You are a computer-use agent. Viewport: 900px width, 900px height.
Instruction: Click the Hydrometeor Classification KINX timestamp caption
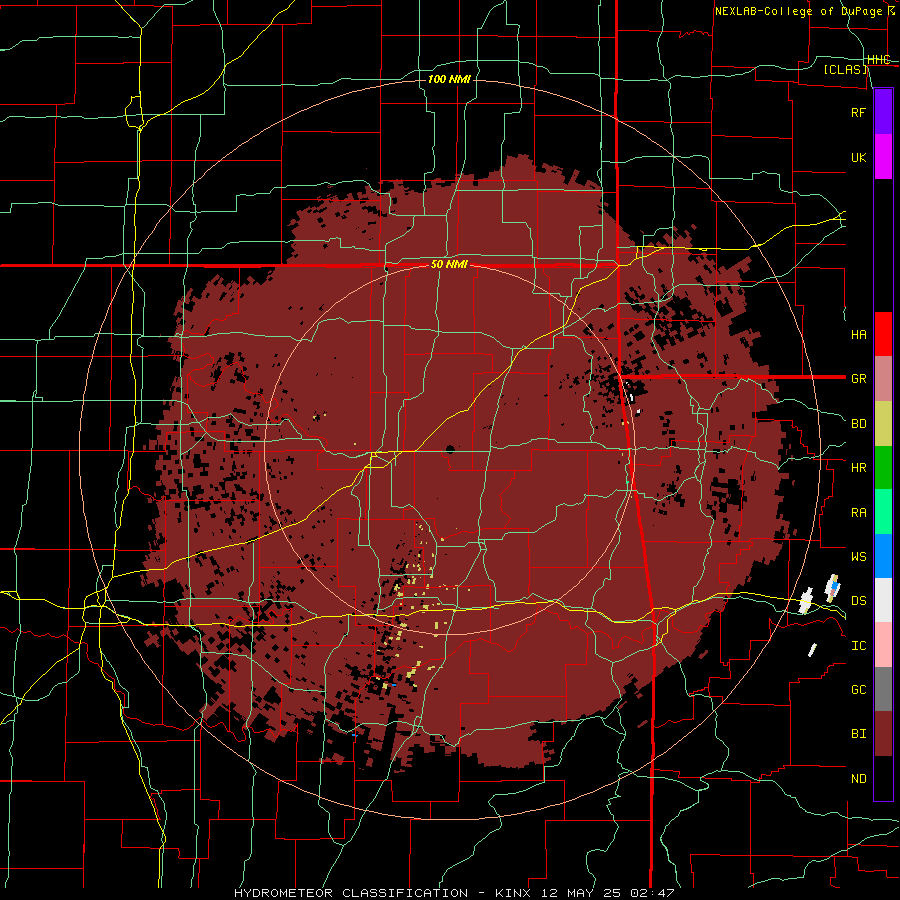tap(453, 893)
